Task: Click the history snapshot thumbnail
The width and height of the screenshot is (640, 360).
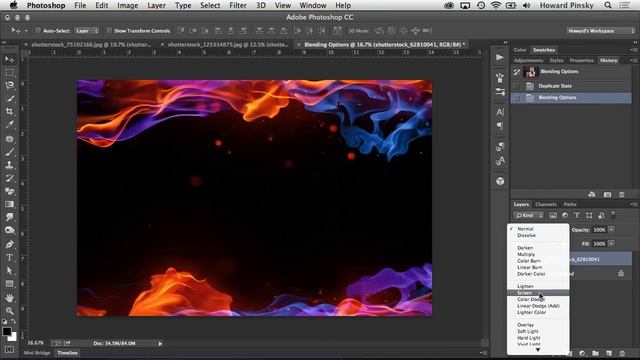Action: [530, 72]
